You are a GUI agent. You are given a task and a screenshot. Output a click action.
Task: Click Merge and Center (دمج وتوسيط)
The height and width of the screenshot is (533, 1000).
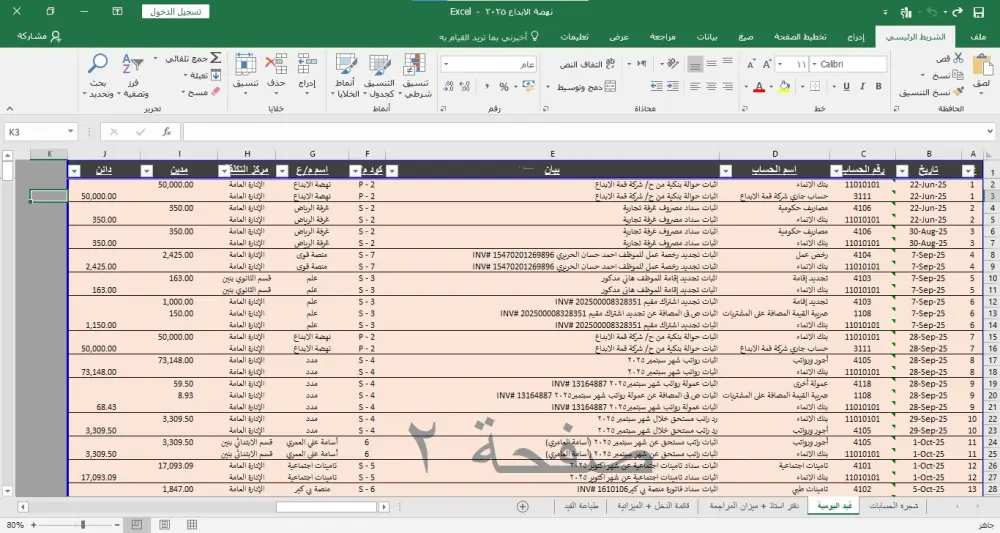tap(587, 87)
